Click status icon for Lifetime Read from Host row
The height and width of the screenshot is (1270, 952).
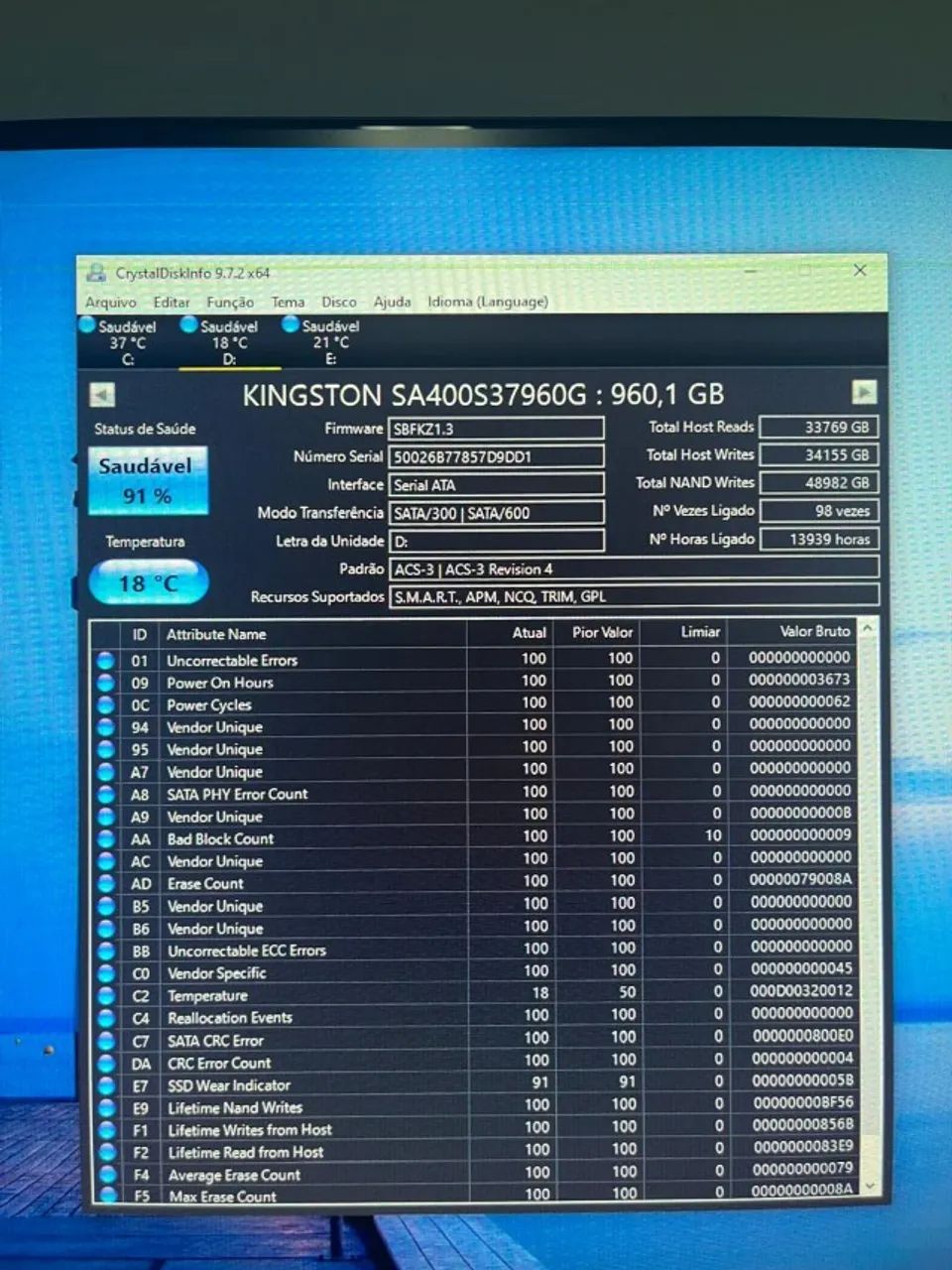pyautogui.click(x=108, y=1153)
